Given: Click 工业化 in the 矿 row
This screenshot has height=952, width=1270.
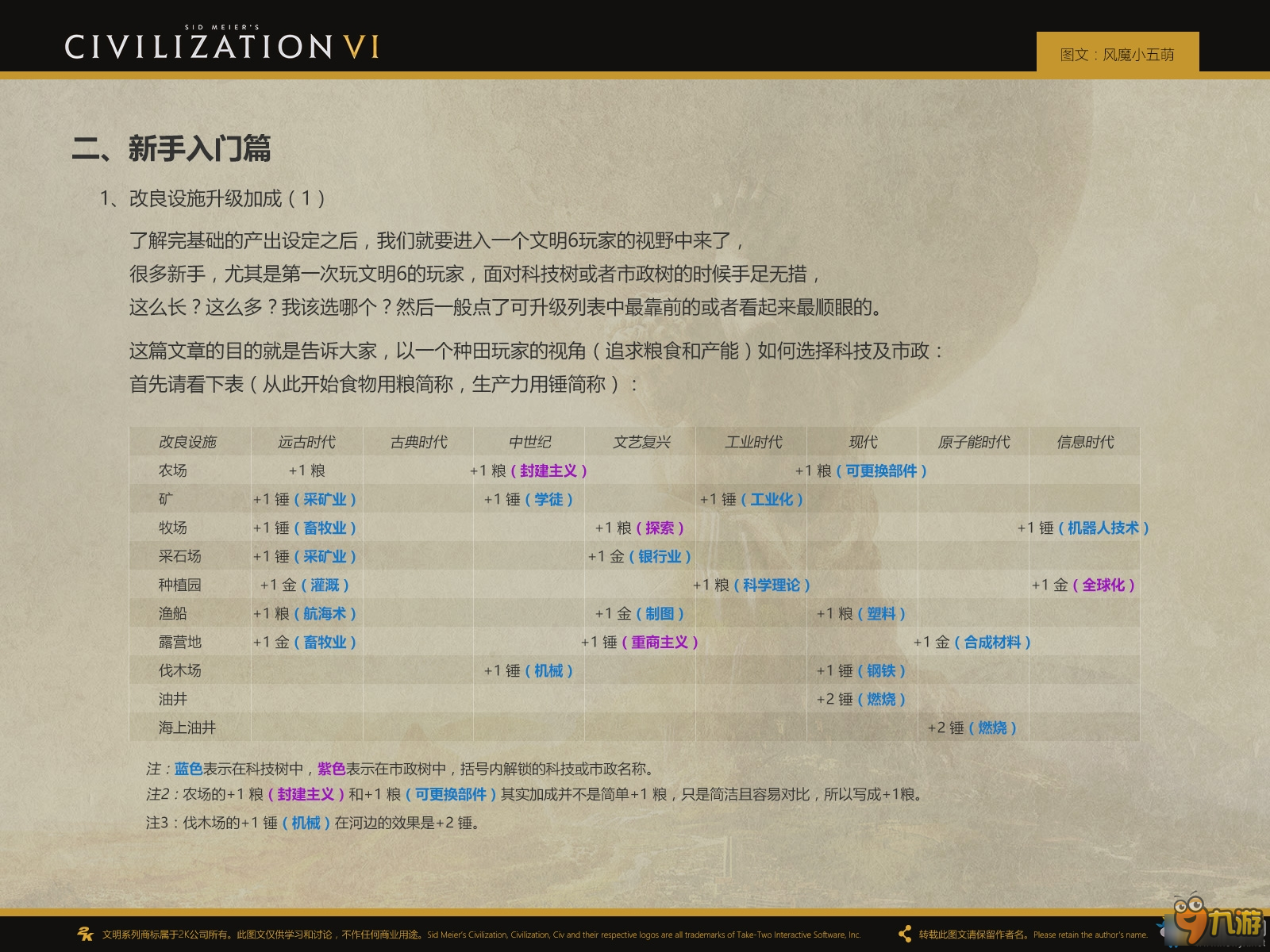Looking at the screenshot, I should (772, 499).
